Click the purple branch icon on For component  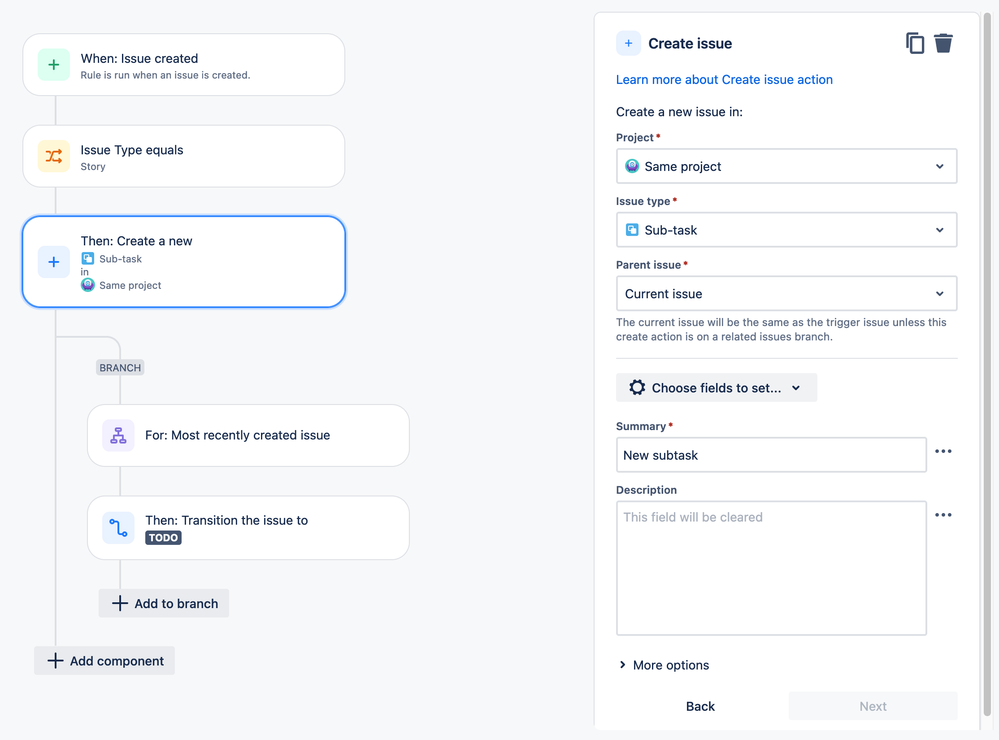pyautogui.click(x=118, y=435)
